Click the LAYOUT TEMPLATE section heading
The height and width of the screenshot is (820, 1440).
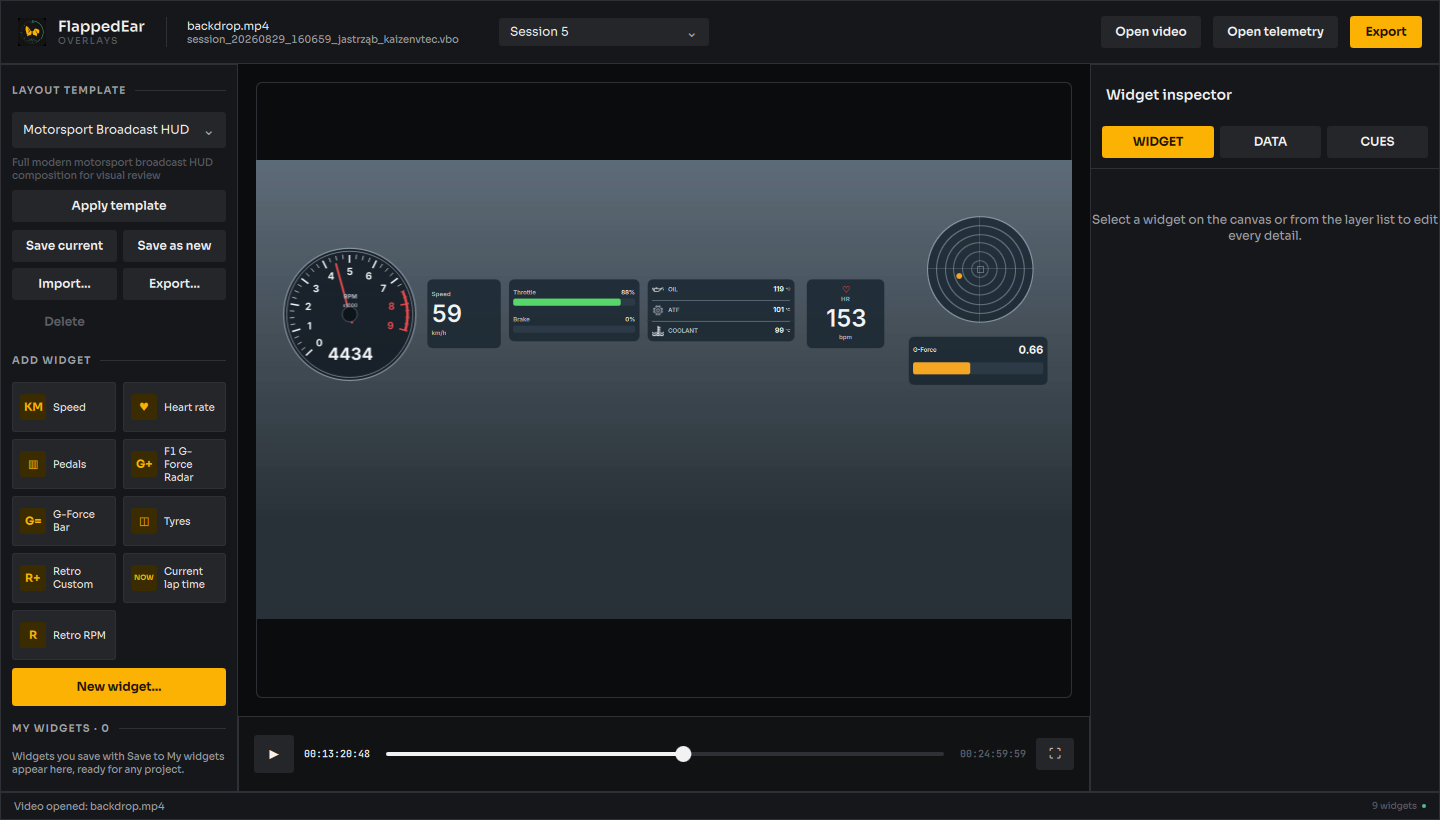(69, 90)
